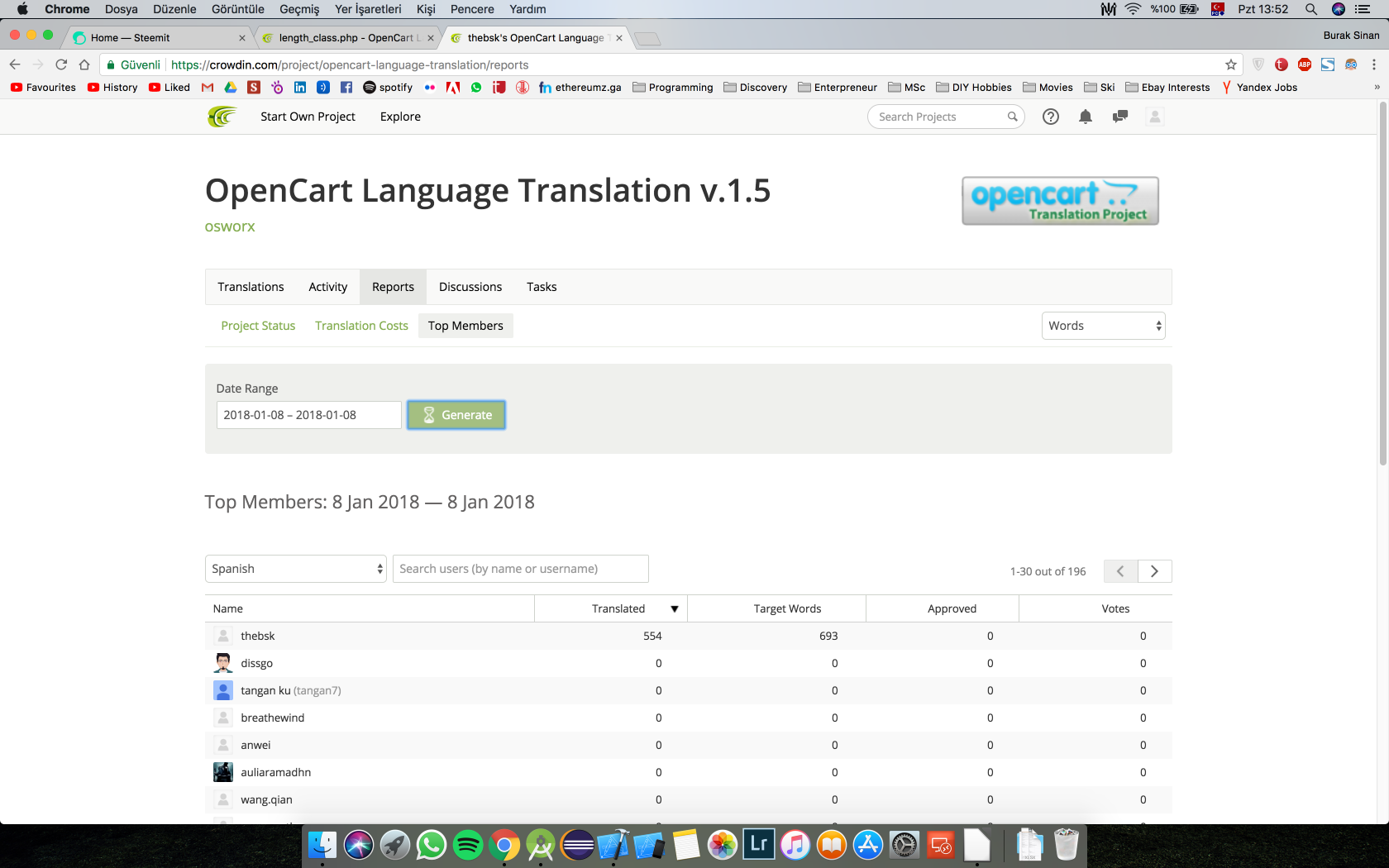Open the Translations tab
1389x868 pixels.
(x=251, y=287)
